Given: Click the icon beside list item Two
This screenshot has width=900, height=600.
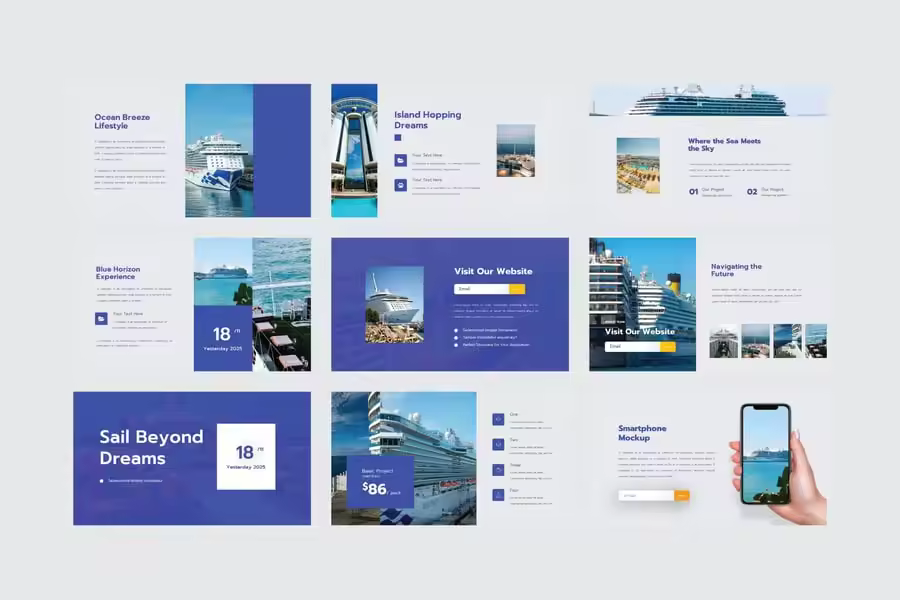Looking at the screenshot, I should (498, 444).
